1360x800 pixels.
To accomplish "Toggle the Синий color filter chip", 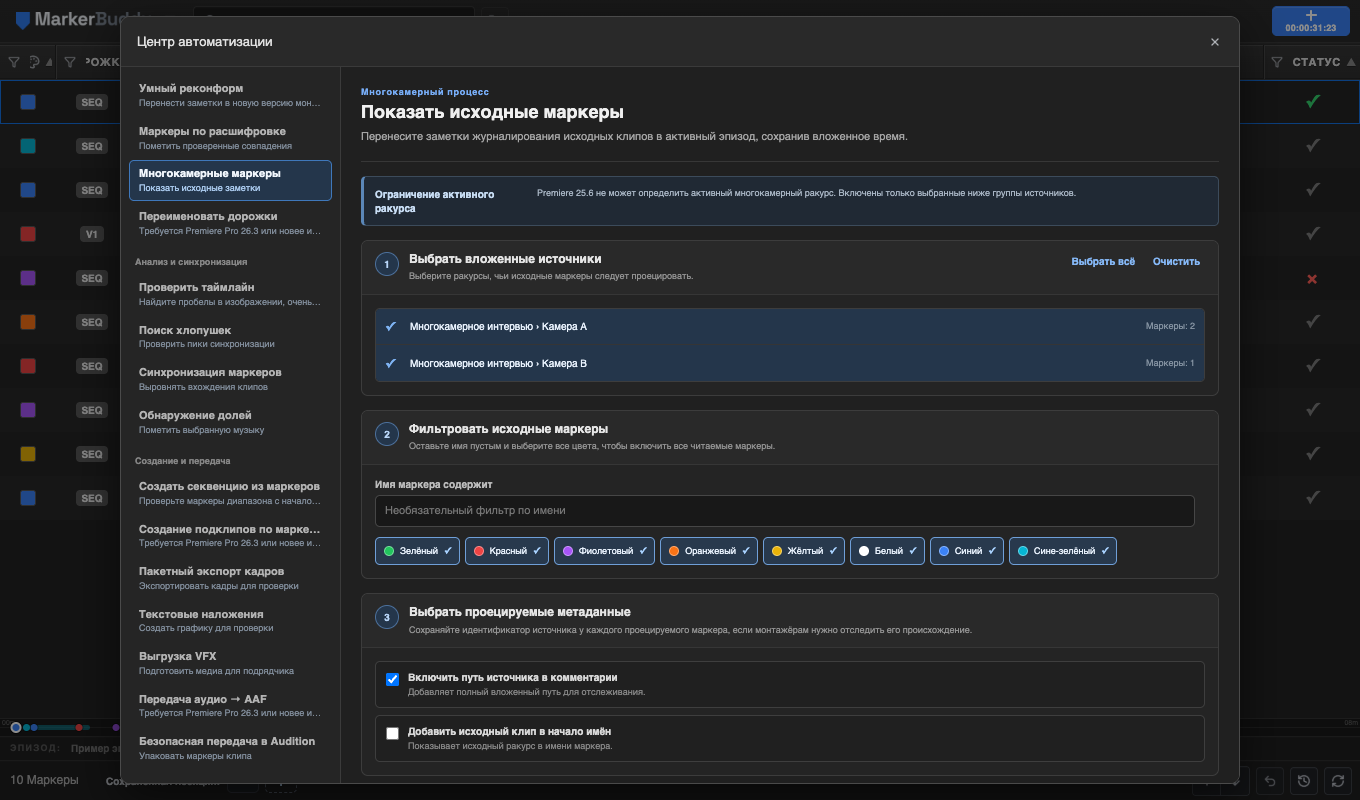I will coord(967,551).
